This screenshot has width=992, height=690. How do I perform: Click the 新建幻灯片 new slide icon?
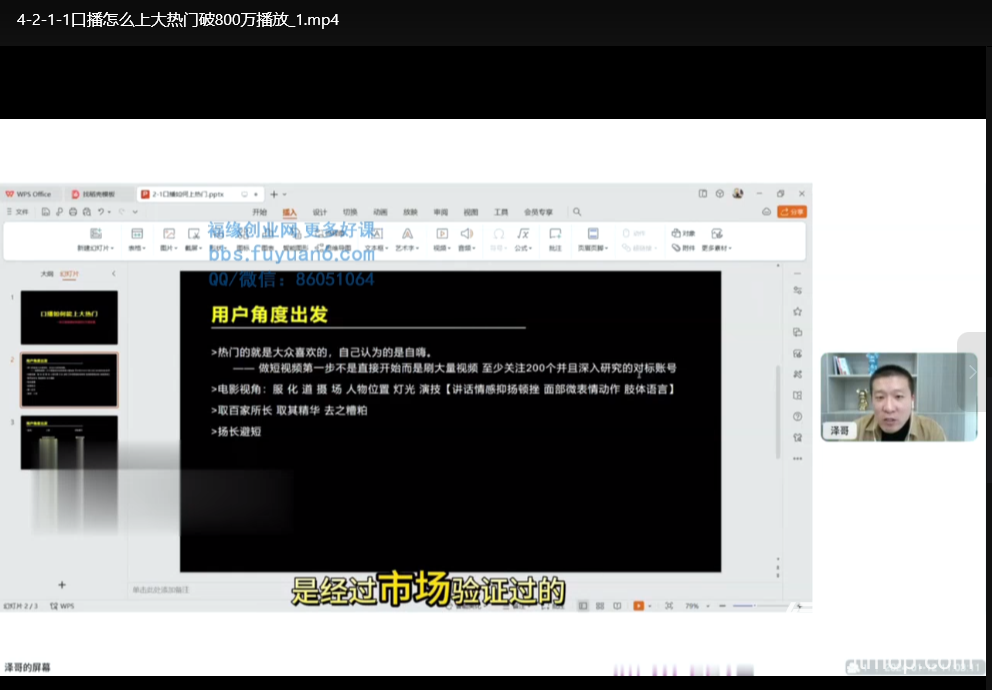96,234
